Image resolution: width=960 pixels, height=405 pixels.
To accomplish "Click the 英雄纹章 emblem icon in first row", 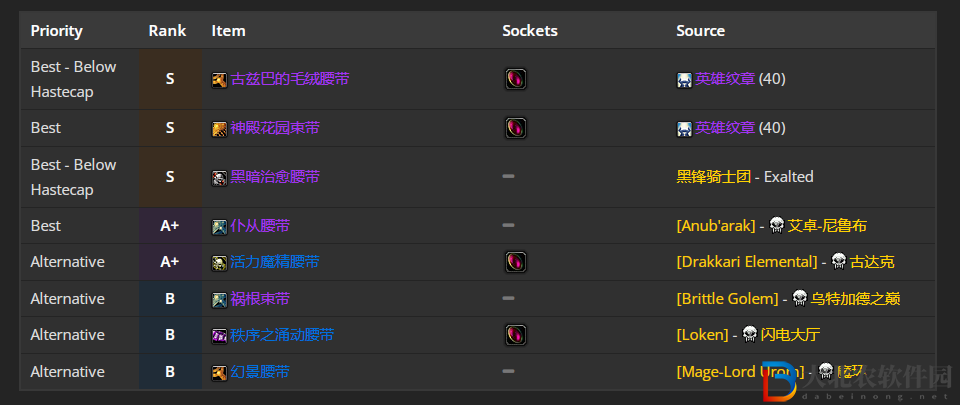I will [x=684, y=80].
